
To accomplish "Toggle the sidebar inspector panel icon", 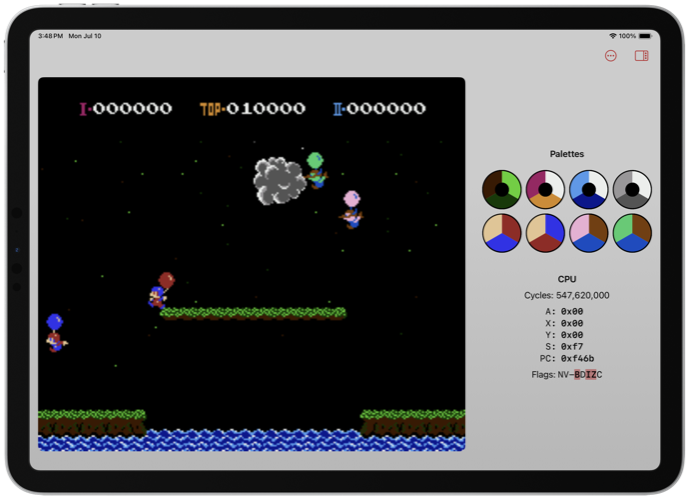I will 641,56.
